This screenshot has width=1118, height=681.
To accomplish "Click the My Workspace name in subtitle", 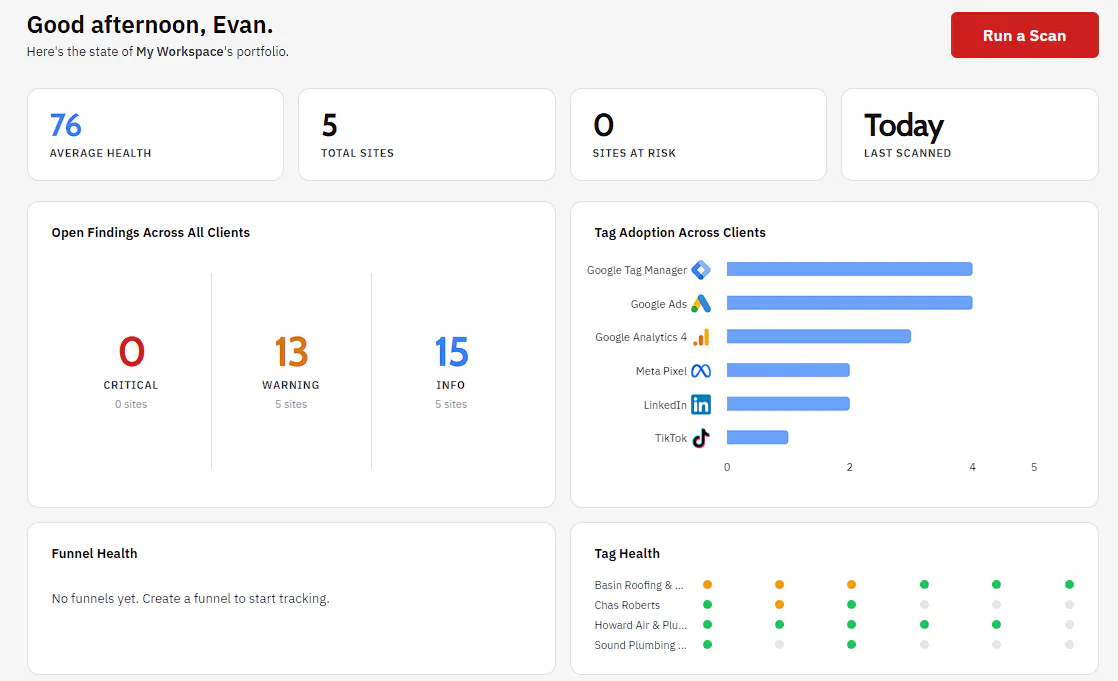I will [180, 51].
